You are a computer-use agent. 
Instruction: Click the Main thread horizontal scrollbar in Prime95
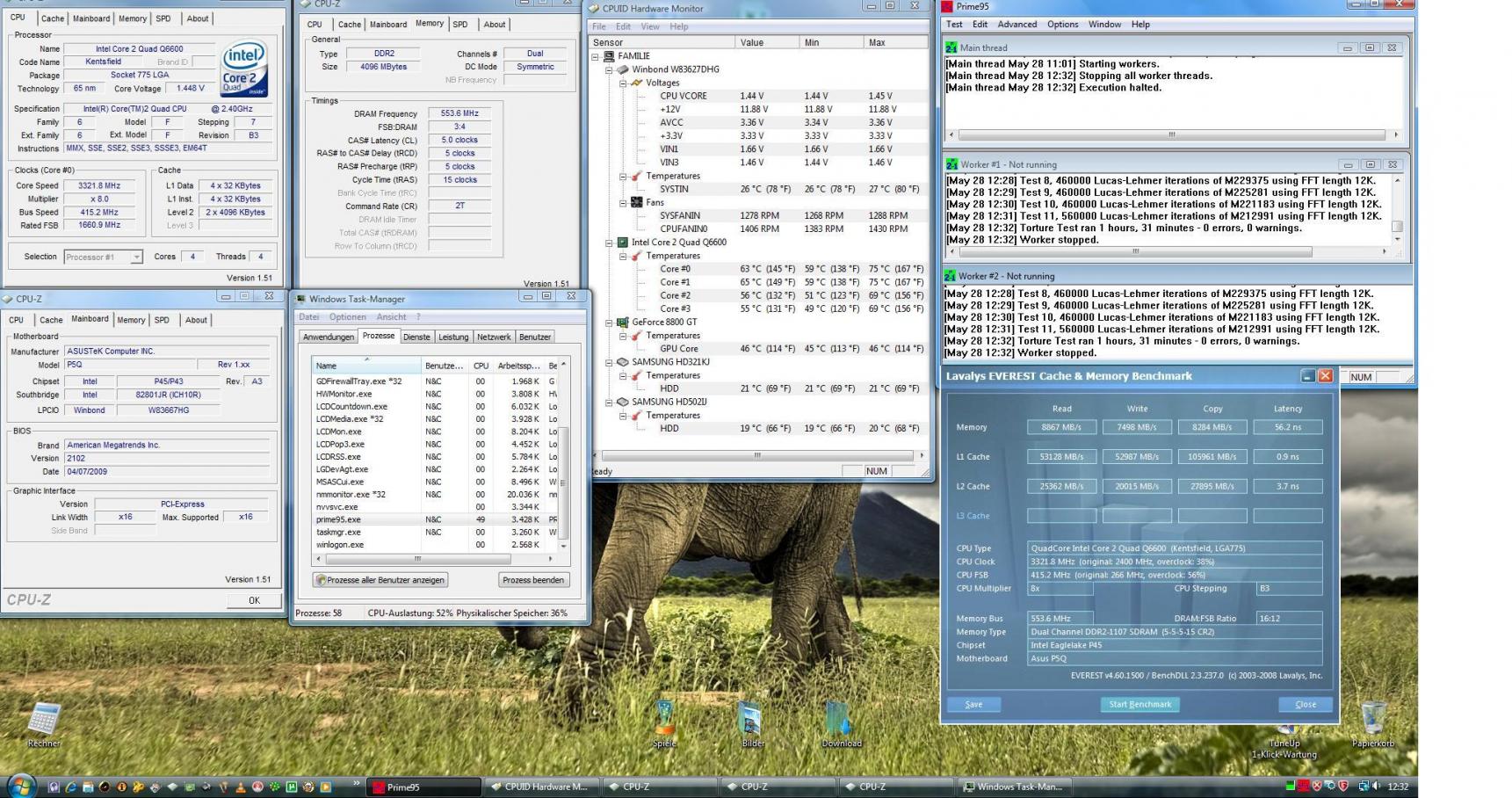pyautogui.click(x=1171, y=135)
